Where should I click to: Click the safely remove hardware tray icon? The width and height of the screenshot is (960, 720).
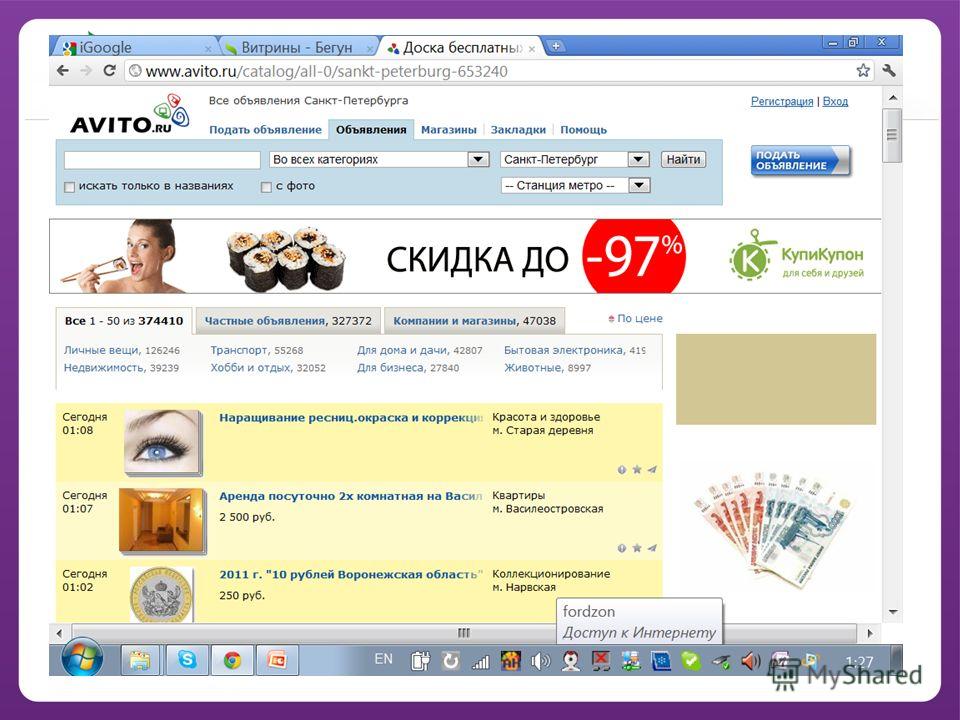(x=721, y=661)
